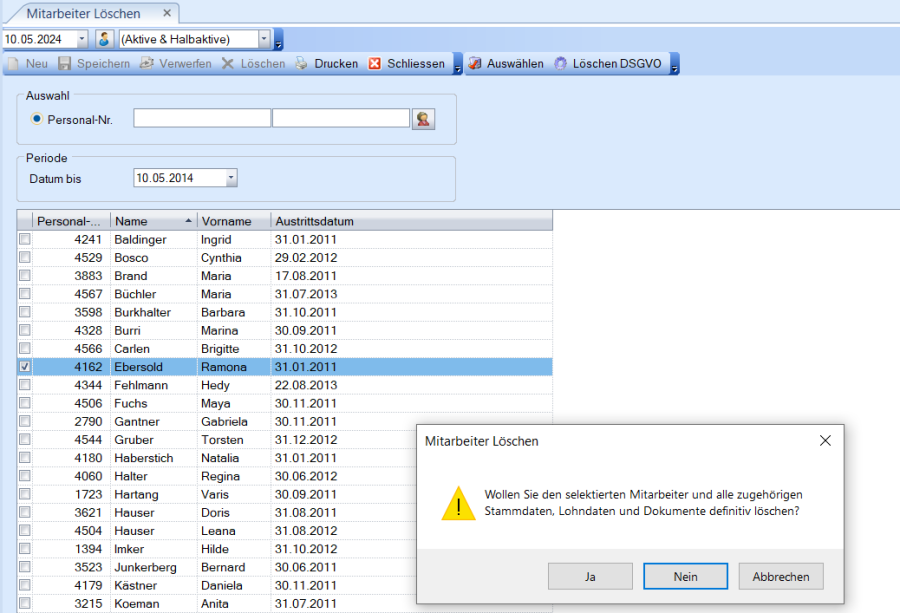Click the Kästner name cell
Screen dimensions: 900x613
coord(154,585)
